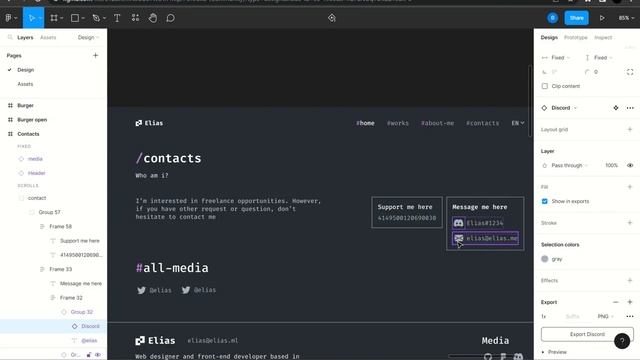Select the Comment tool
Image resolution: width=640 pixels, height=360 pixels.
(x=171, y=18)
